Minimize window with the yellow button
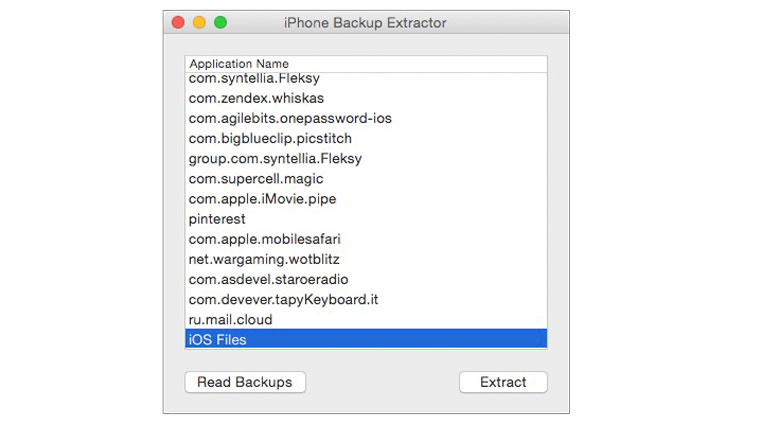Screen dimensions: 760x424 200,22
